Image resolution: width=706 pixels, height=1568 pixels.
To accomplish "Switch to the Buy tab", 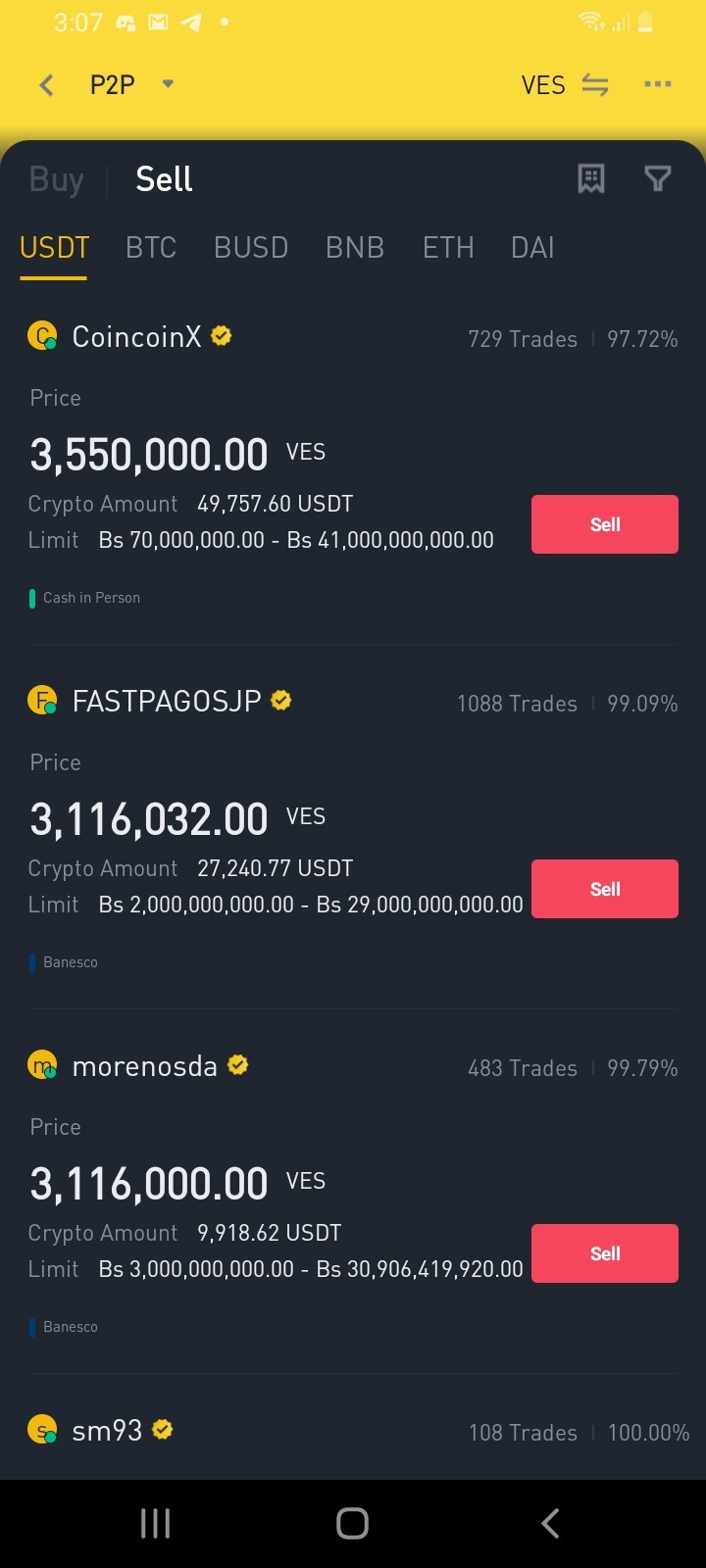I will click(x=57, y=179).
